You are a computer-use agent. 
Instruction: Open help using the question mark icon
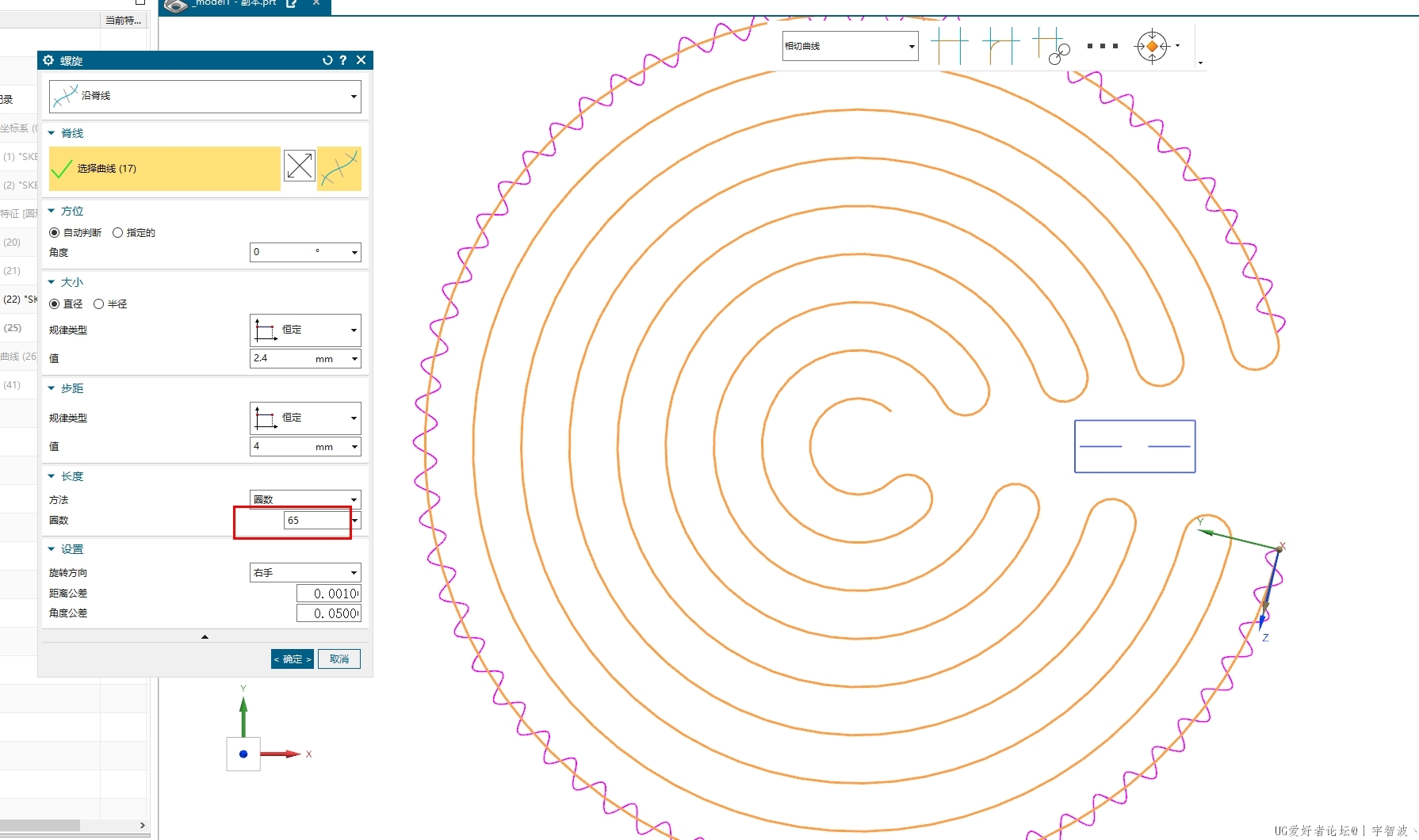tap(343, 60)
